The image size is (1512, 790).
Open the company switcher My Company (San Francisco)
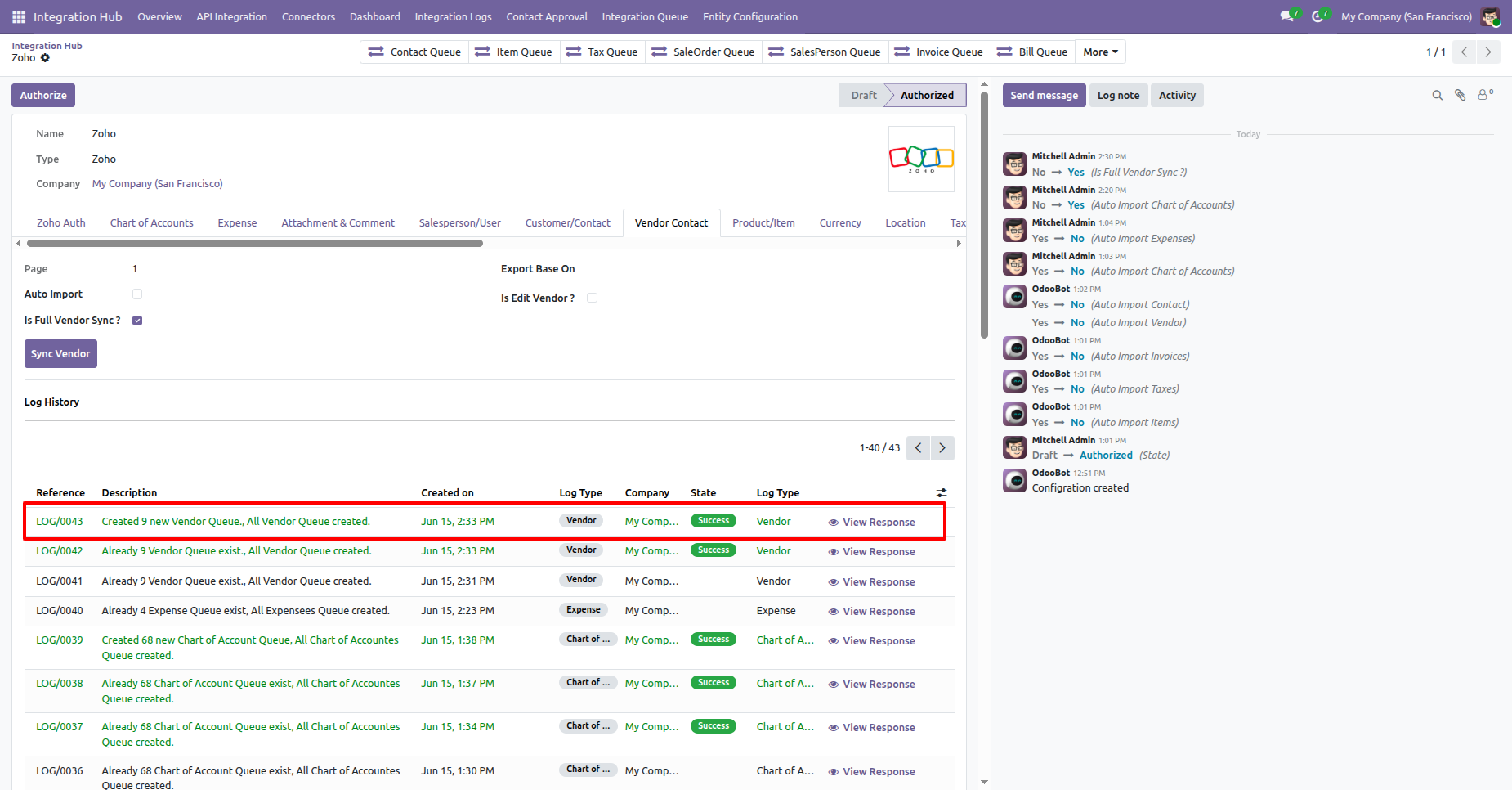1407,16
